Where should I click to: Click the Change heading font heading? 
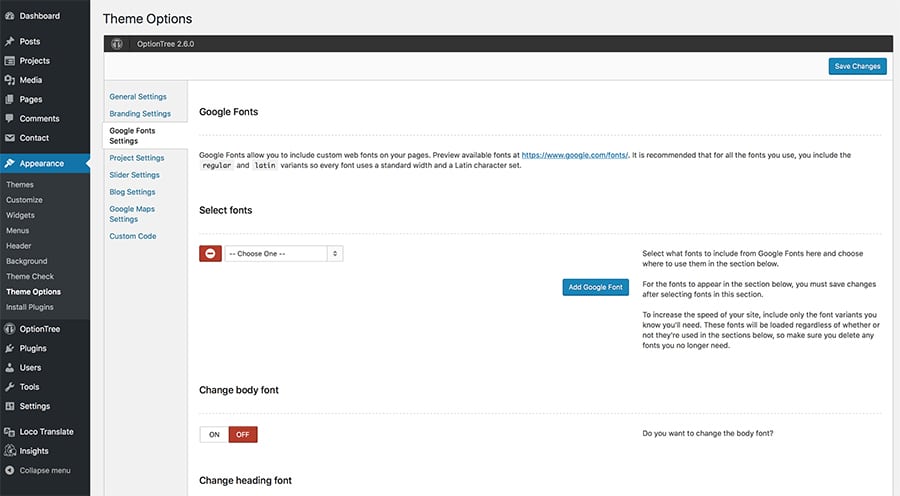[245, 480]
